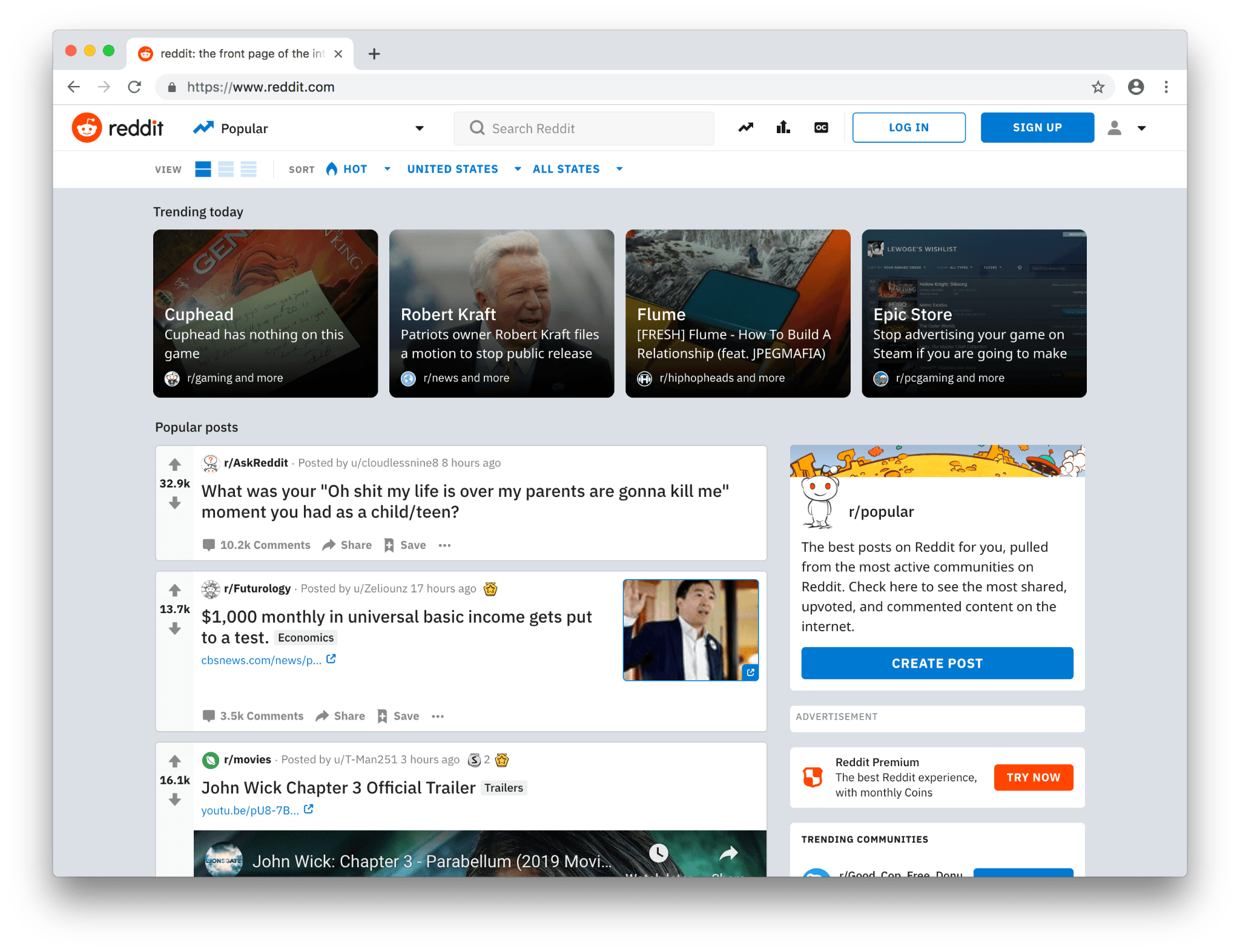Click the SIGN UP button
This screenshot has height=952, width=1240.
click(1037, 128)
